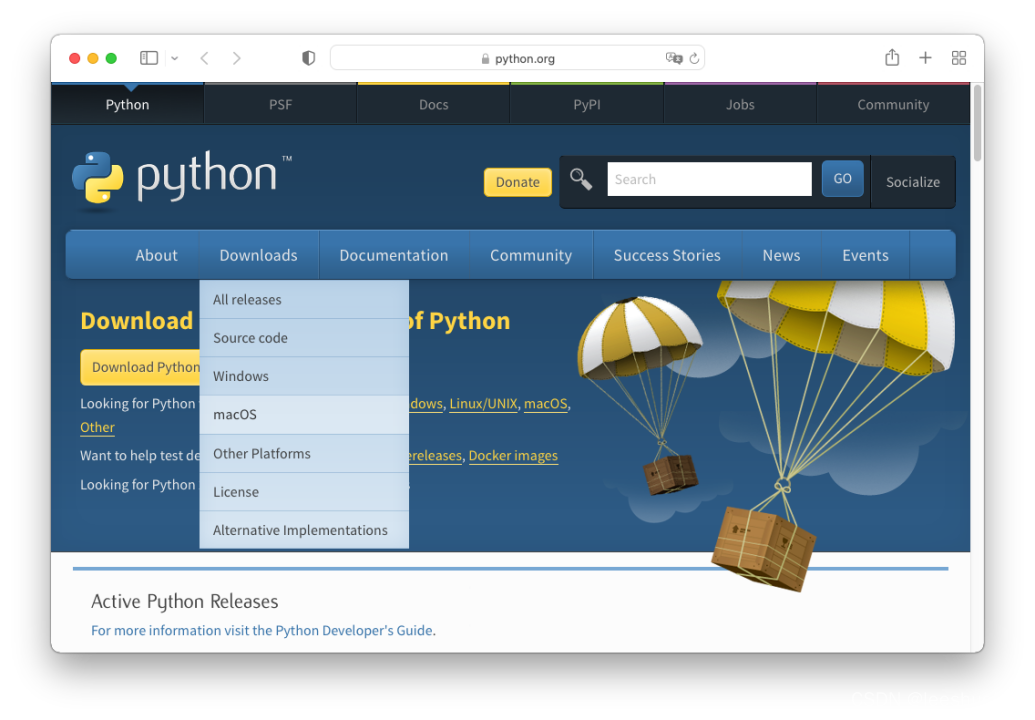Open the sidebar options chevron
Viewport: 1035px width, 720px height.
174,58
